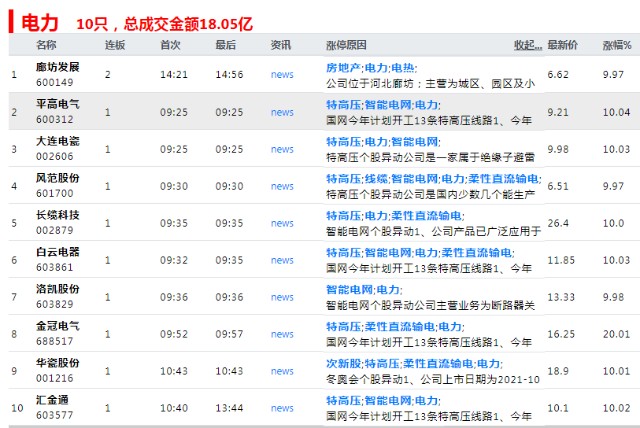
Task: Collapse reasons via 收起 link
Action: point(528,45)
